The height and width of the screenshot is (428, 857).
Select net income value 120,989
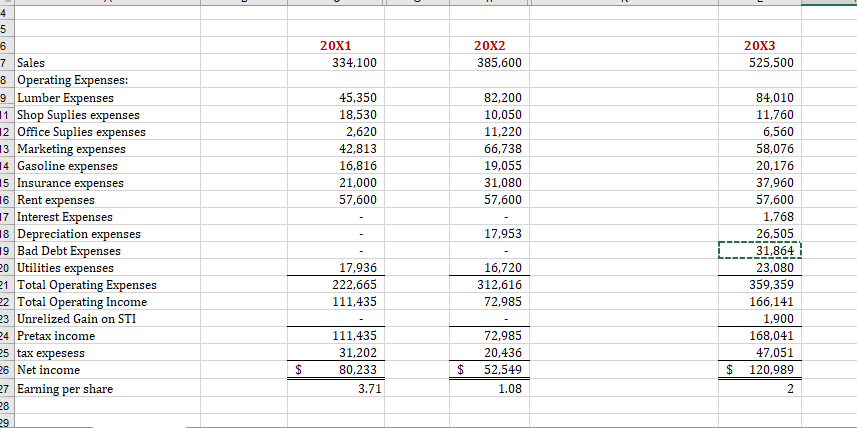point(759,370)
